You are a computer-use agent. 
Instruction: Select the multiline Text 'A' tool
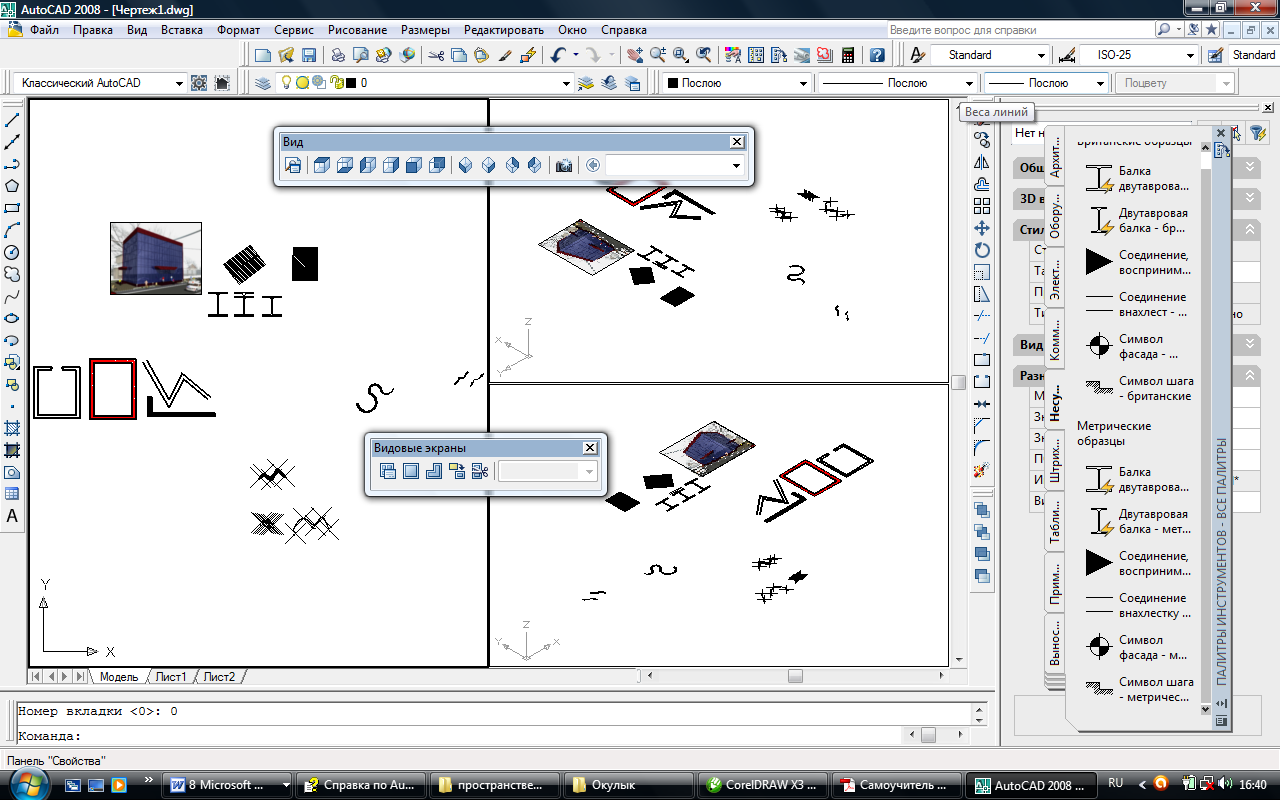[x=12, y=516]
